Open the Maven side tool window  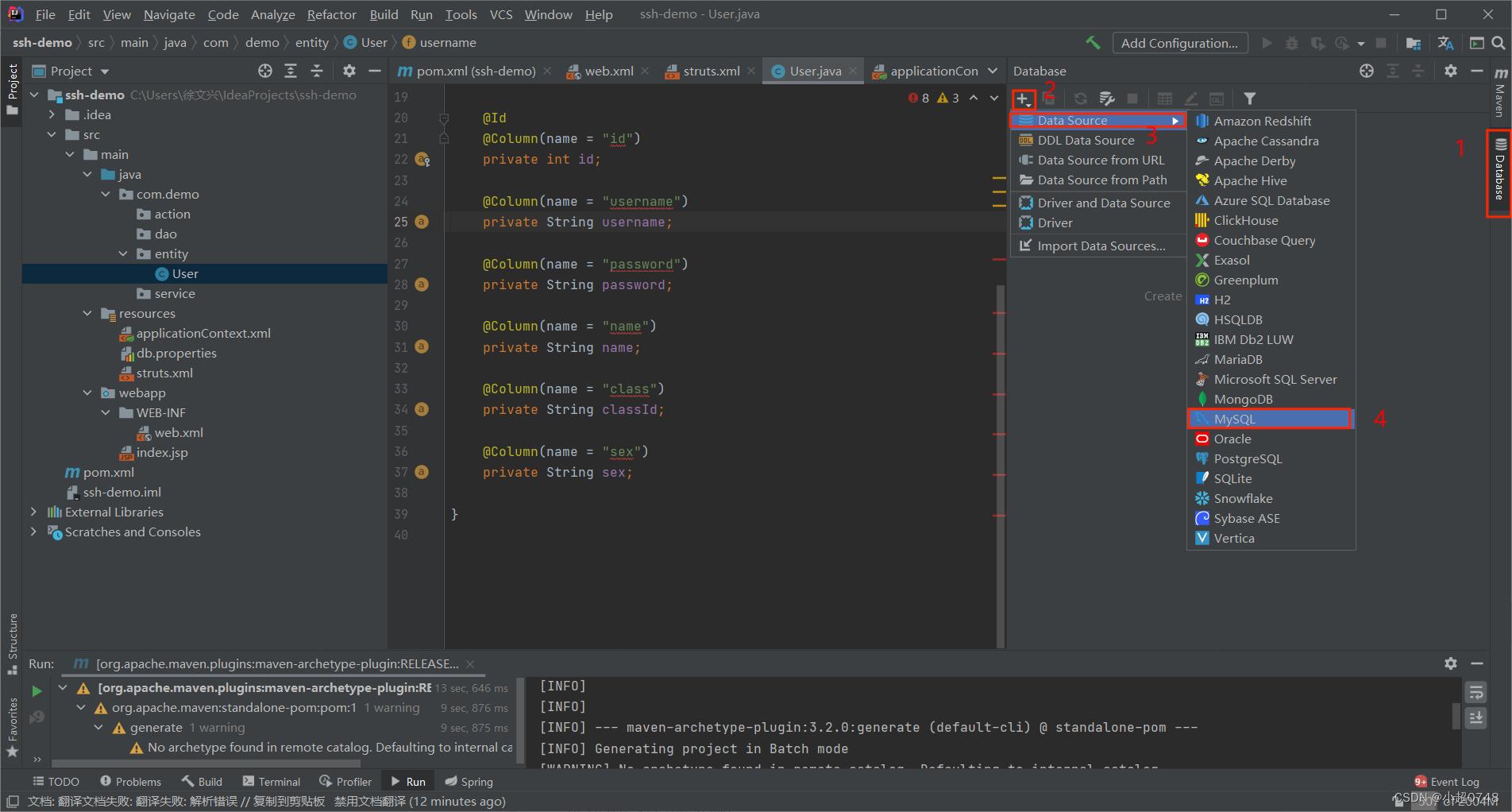click(1500, 91)
